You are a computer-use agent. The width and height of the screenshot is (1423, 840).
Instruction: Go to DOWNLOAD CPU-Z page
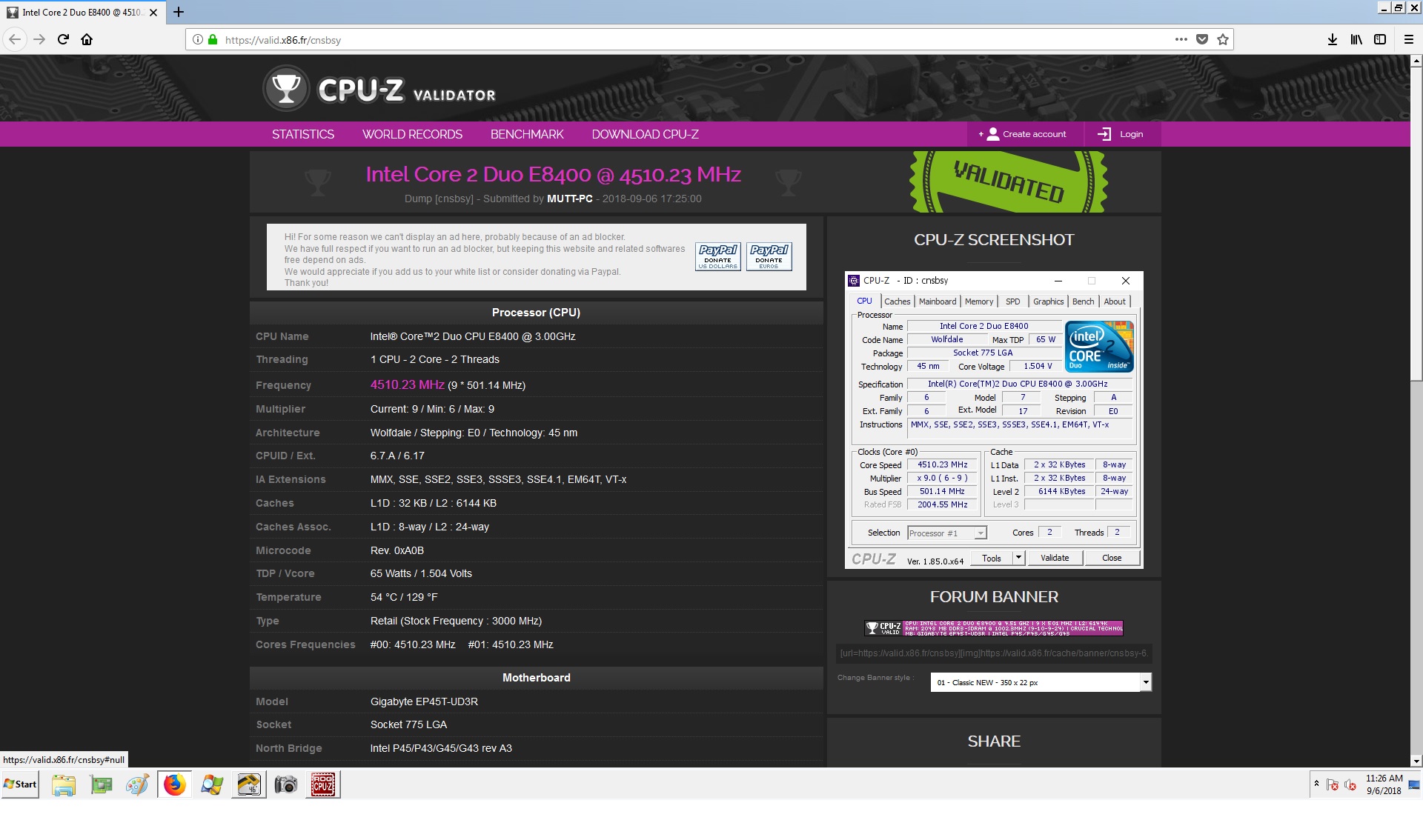point(645,134)
